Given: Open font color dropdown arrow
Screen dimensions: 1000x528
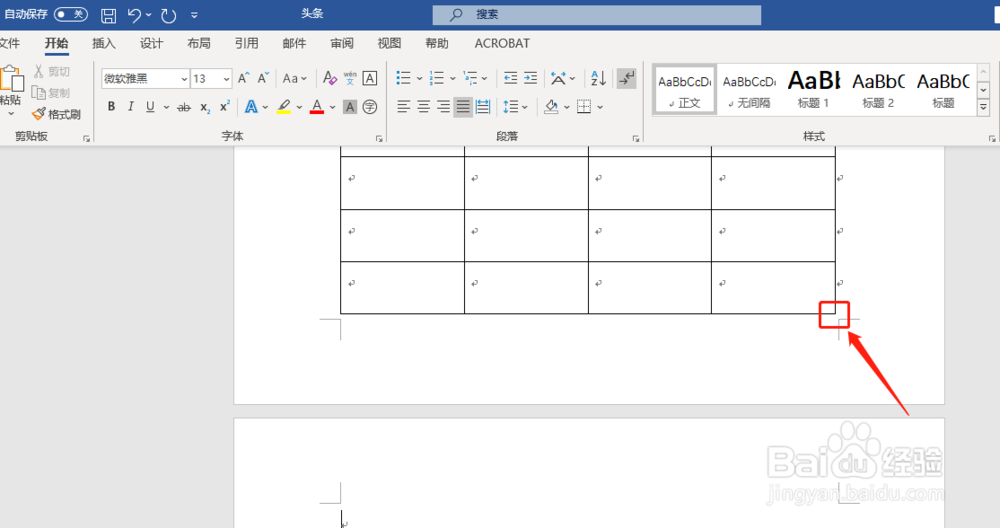Looking at the screenshot, I should coord(332,107).
